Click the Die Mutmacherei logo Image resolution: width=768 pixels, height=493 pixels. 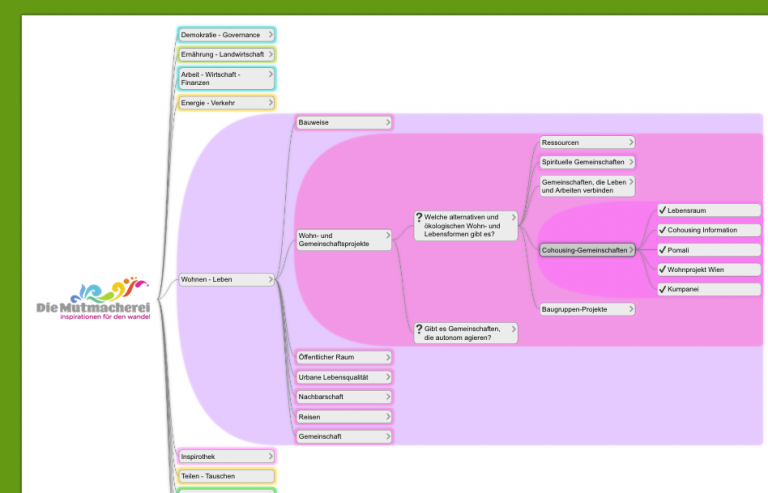(93, 302)
